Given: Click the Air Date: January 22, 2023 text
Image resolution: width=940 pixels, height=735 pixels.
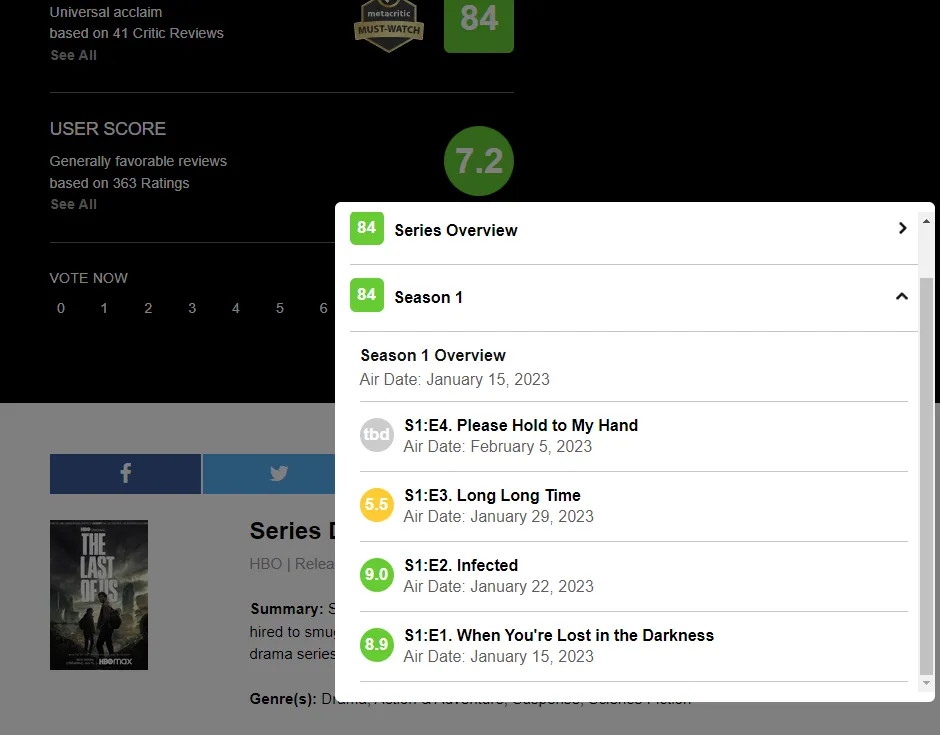Looking at the screenshot, I should point(498,586).
